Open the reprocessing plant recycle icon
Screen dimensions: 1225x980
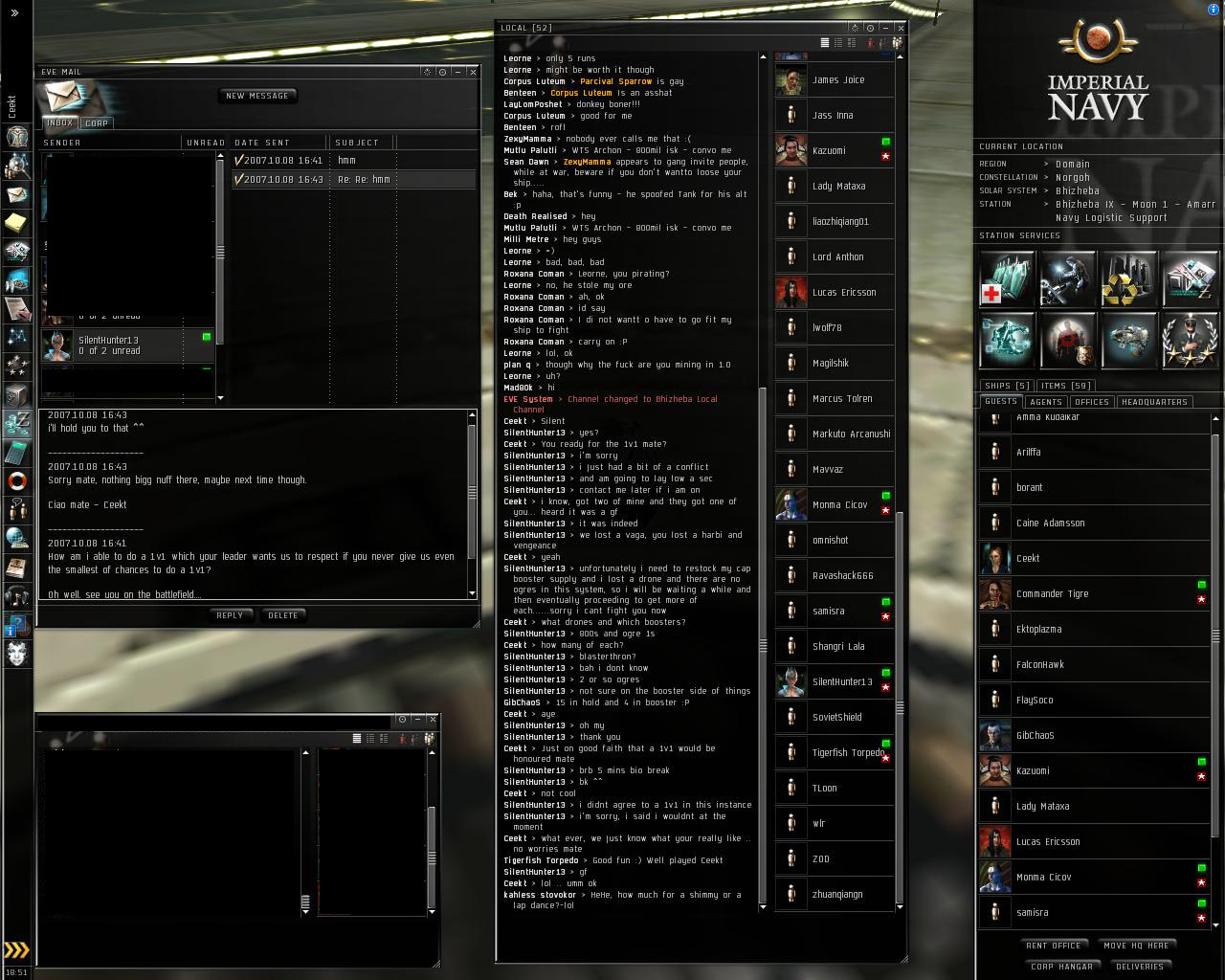pos(1129,278)
